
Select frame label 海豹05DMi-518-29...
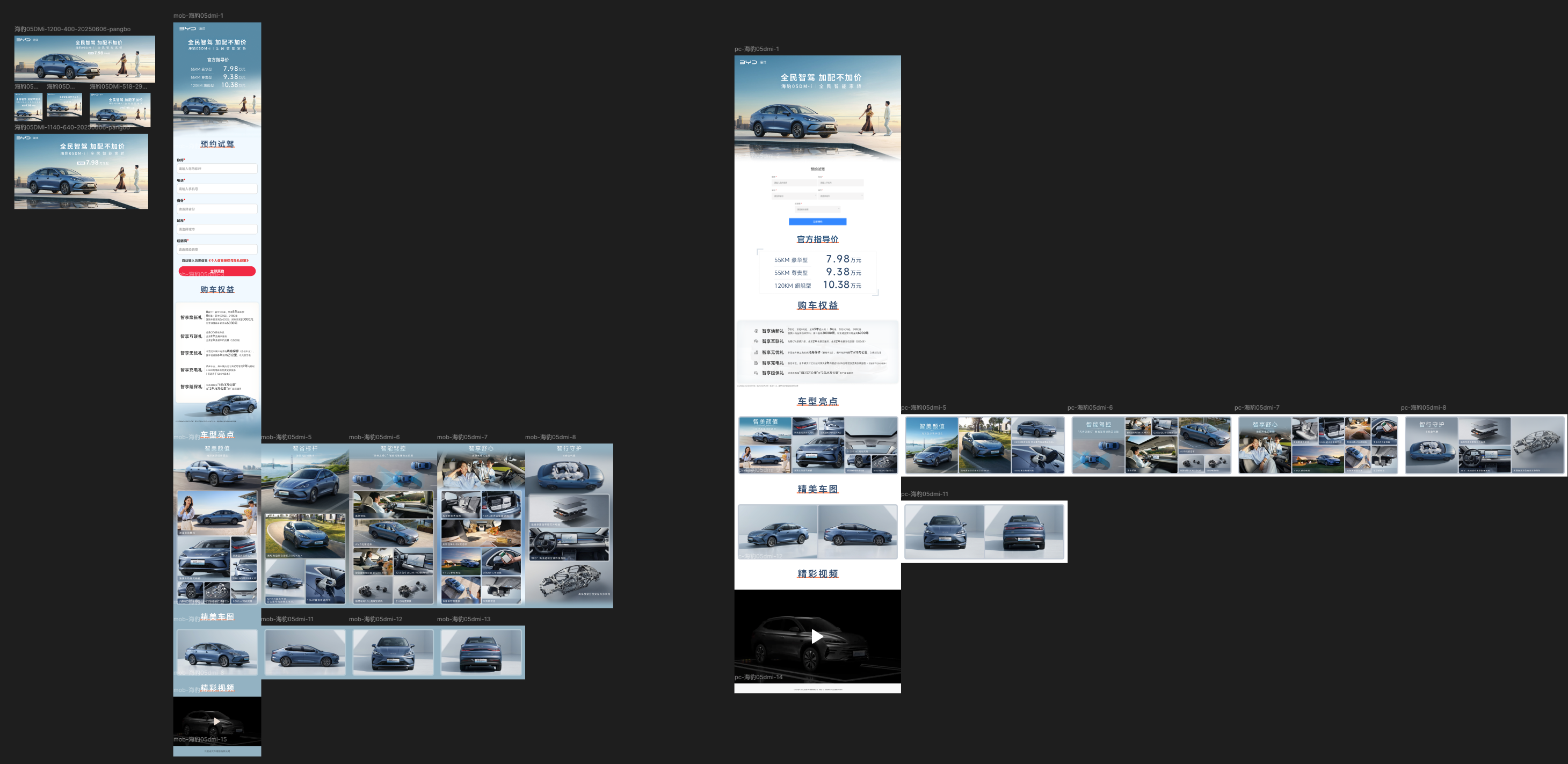click(x=118, y=86)
